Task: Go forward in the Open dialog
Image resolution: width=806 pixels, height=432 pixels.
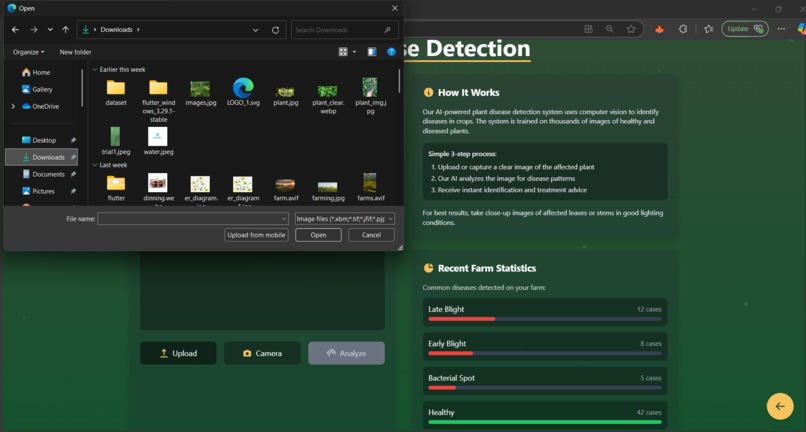Action: pyautogui.click(x=34, y=30)
